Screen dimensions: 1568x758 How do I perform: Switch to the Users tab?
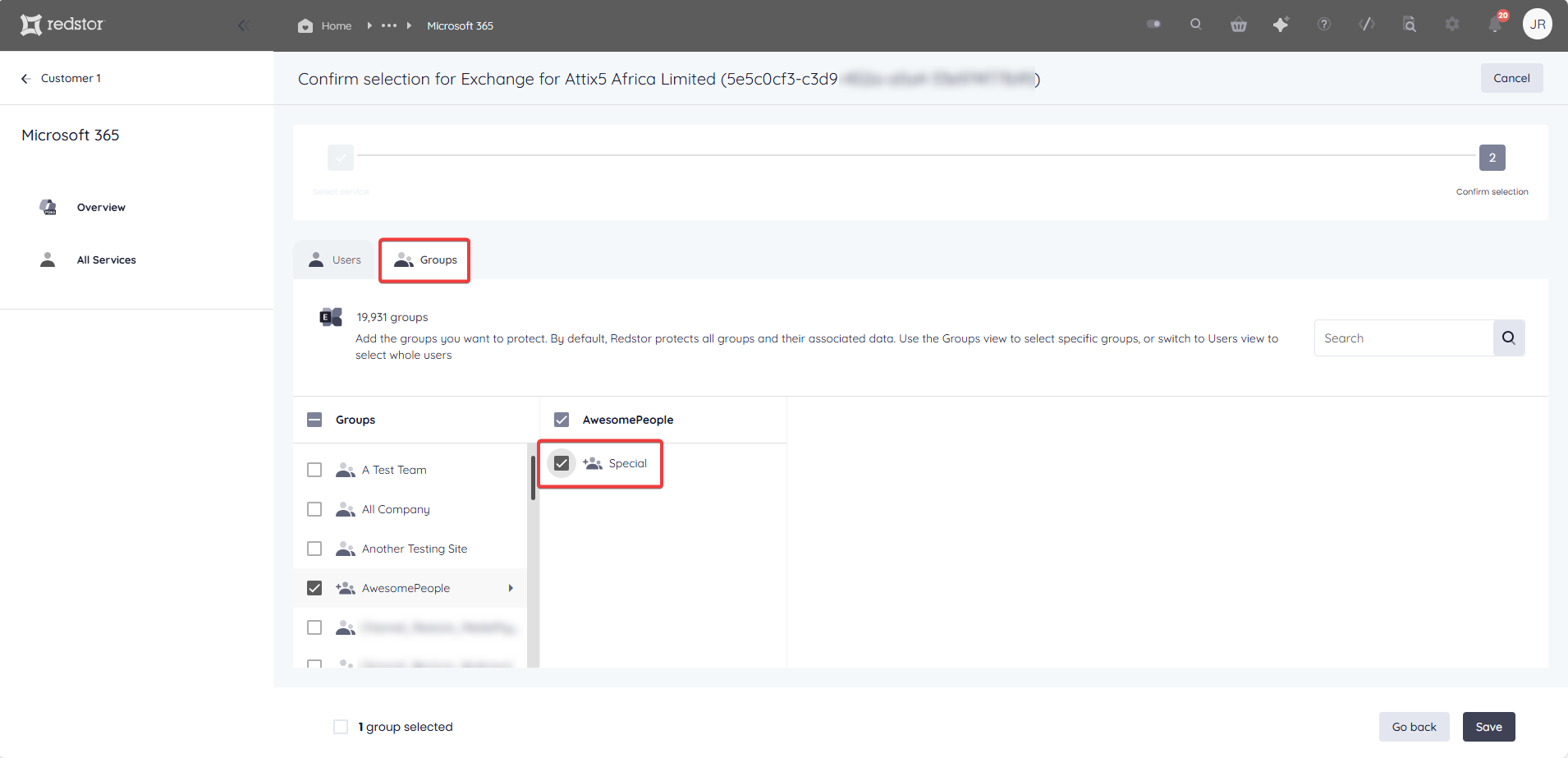pyautogui.click(x=335, y=260)
